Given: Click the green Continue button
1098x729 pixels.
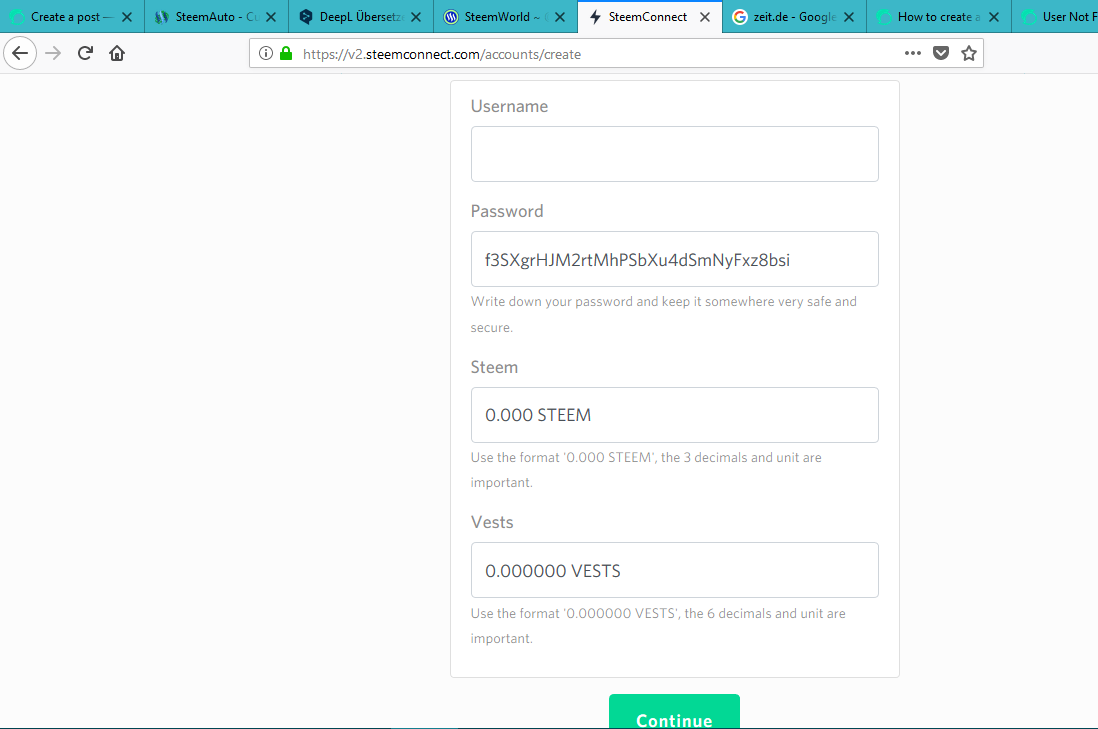Looking at the screenshot, I should click(x=674, y=711).
